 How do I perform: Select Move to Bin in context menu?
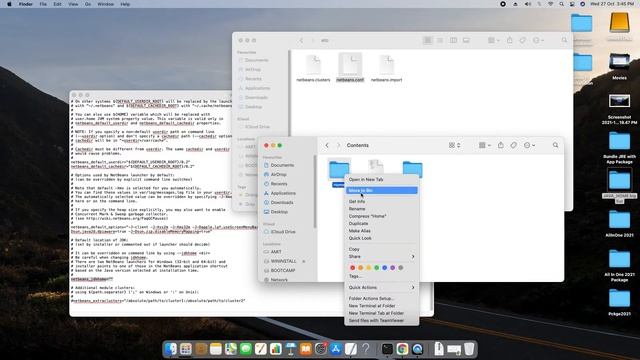(x=382, y=191)
